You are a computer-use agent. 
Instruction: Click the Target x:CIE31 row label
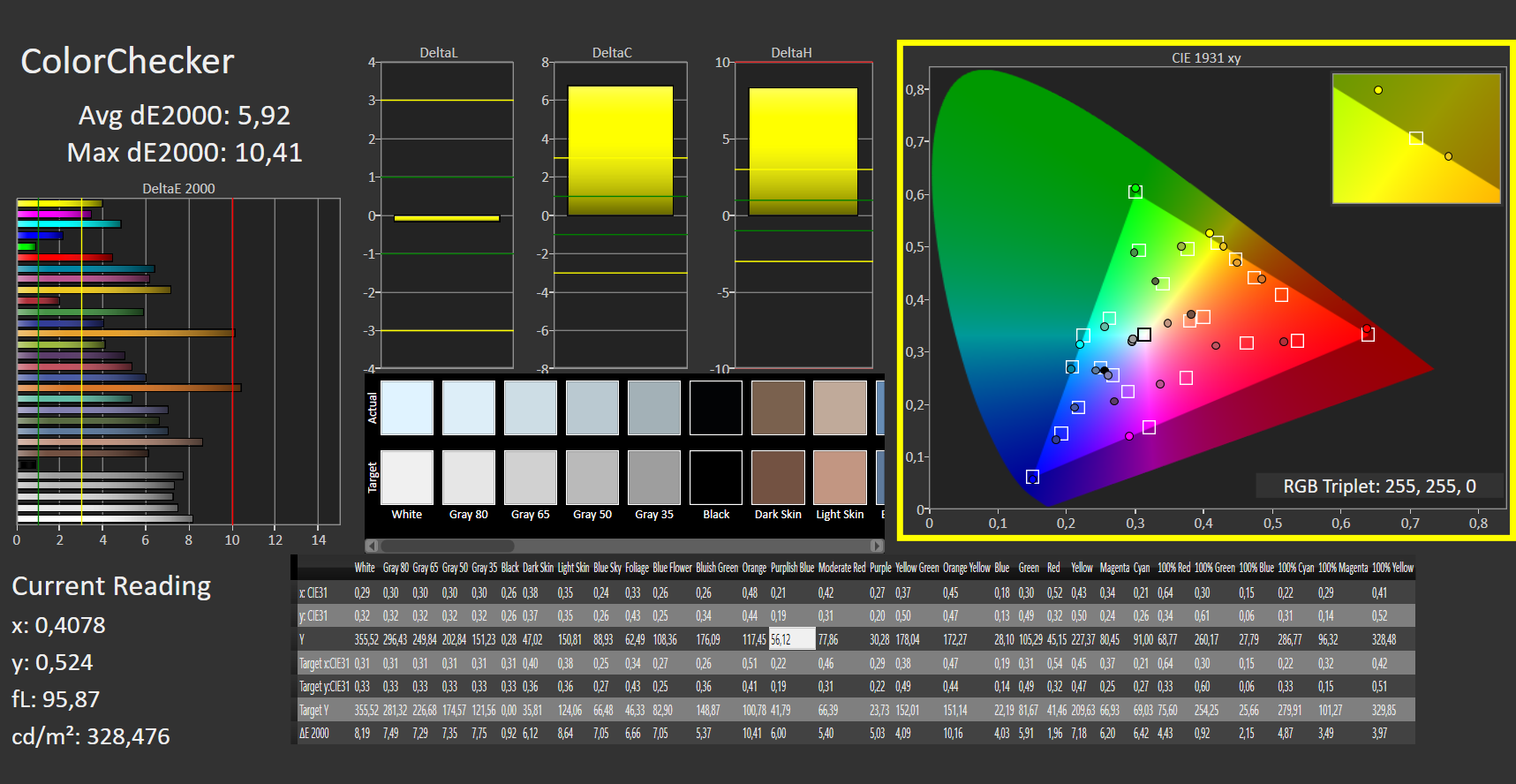(x=324, y=663)
